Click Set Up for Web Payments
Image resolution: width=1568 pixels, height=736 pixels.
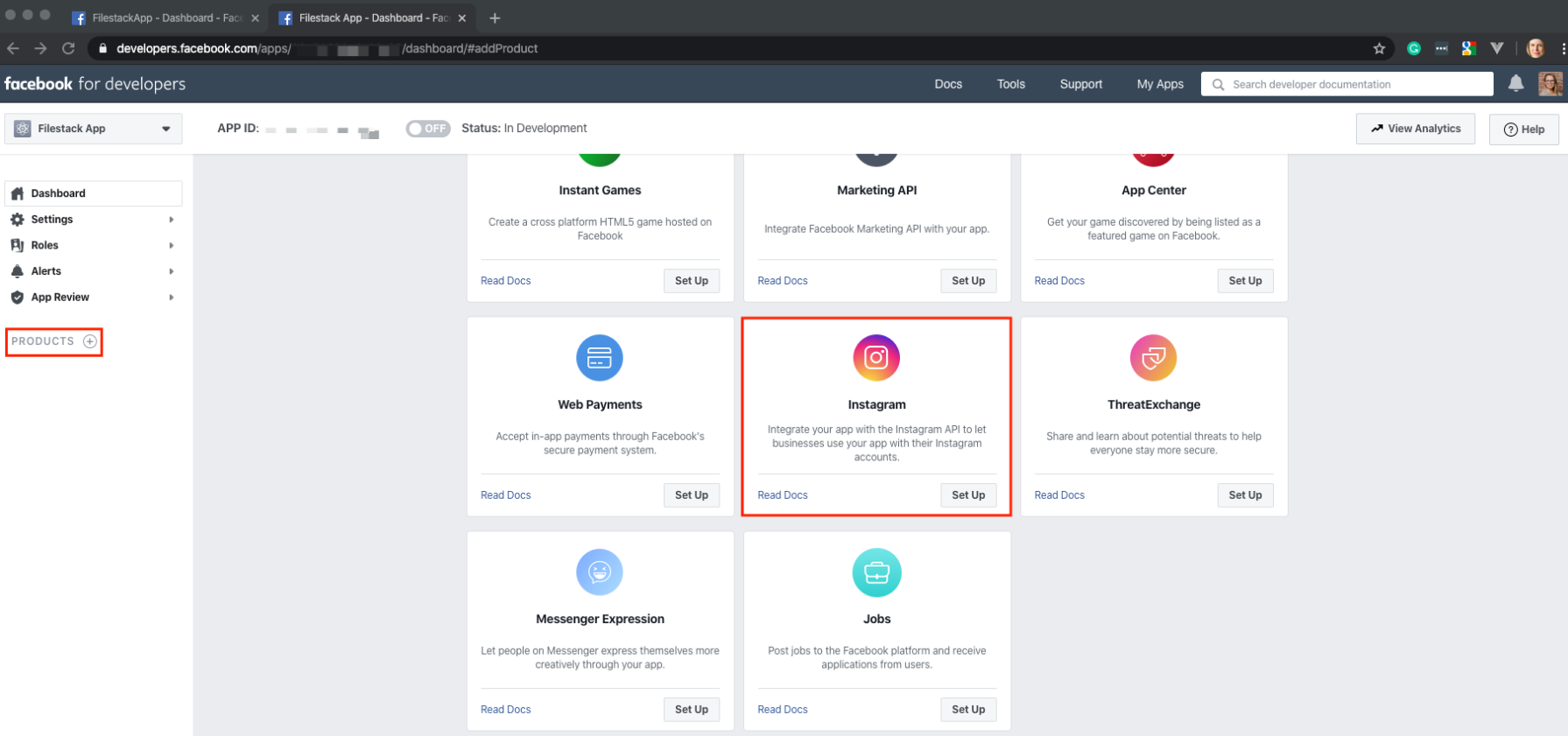pos(692,495)
